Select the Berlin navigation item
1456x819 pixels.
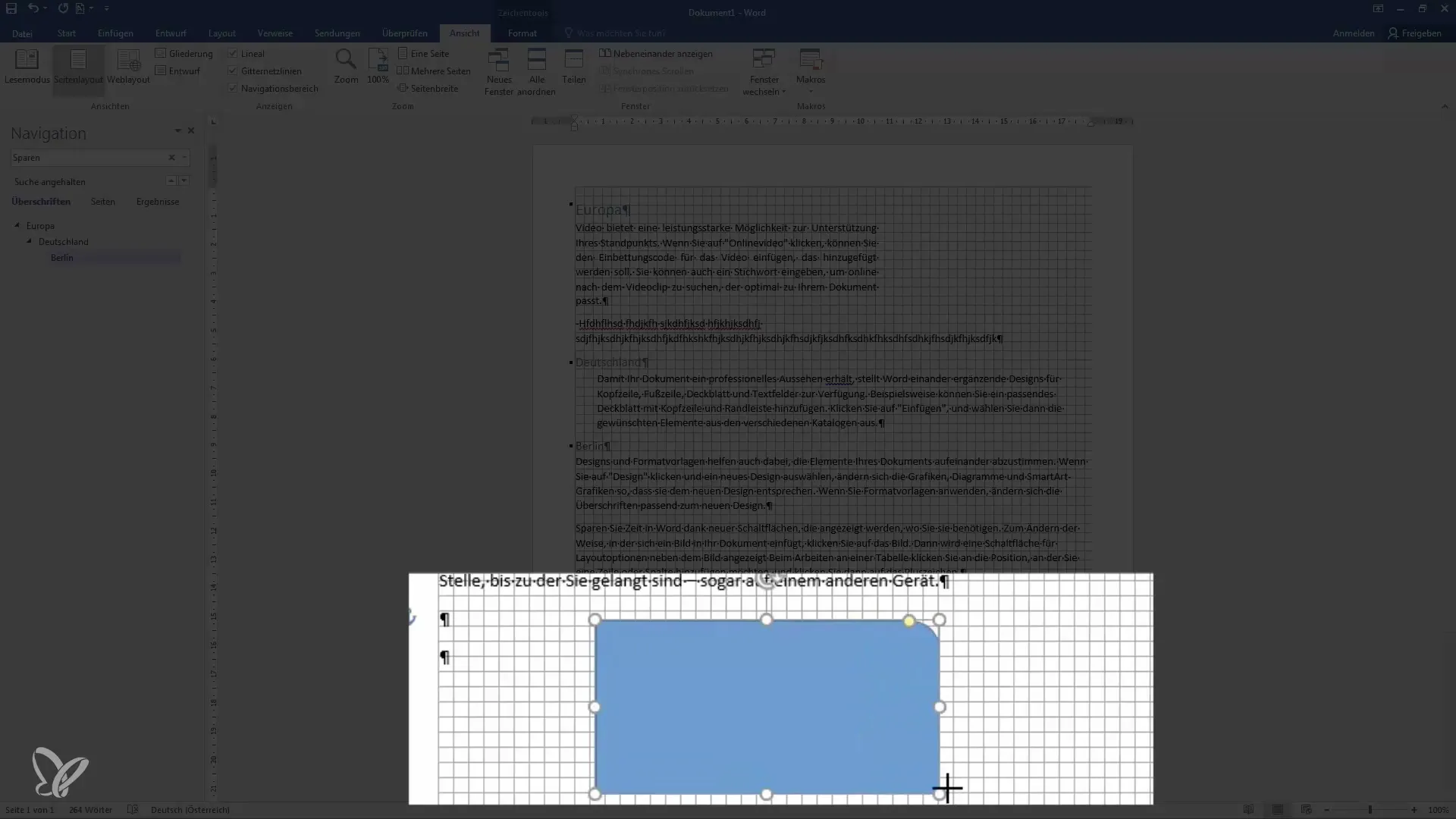62,257
